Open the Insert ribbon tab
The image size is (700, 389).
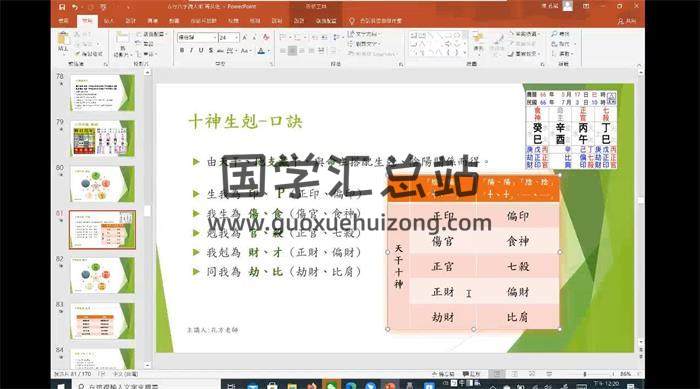(109, 21)
